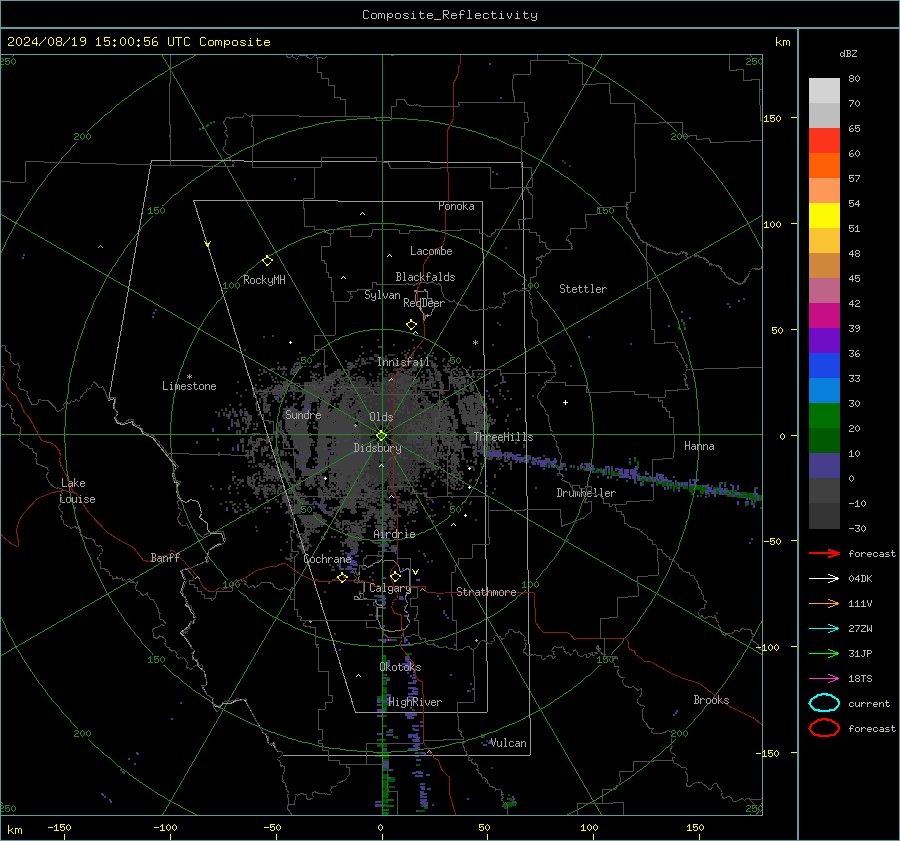Select the yellow 54 dBZ swatch
The height and width of the screenshot is (841, 900).
point(824,216)
